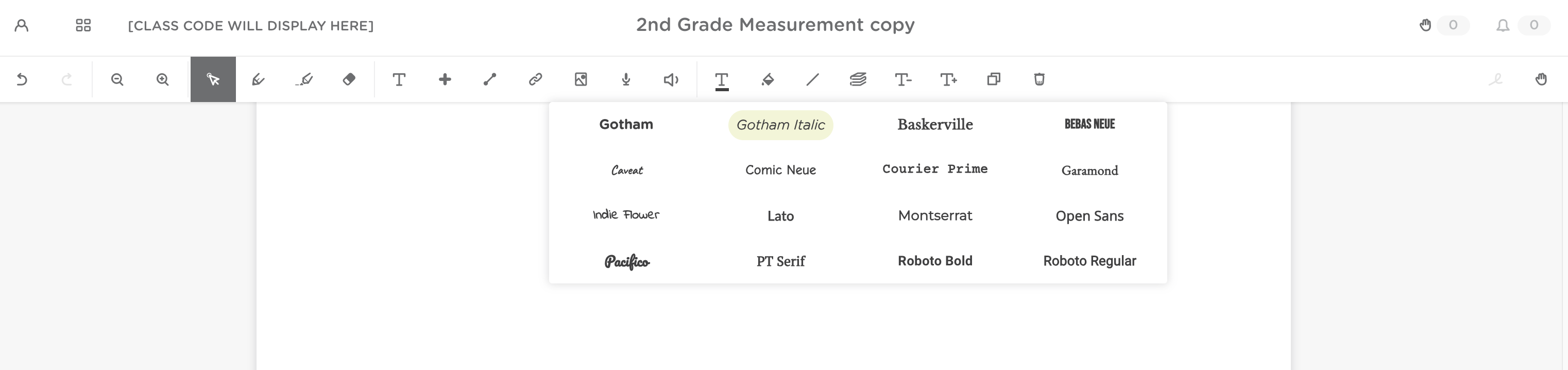Click the undo arrow icon
Image resolution: width=1568 pixels, height=370 pixels.
(x=22, y=80)
